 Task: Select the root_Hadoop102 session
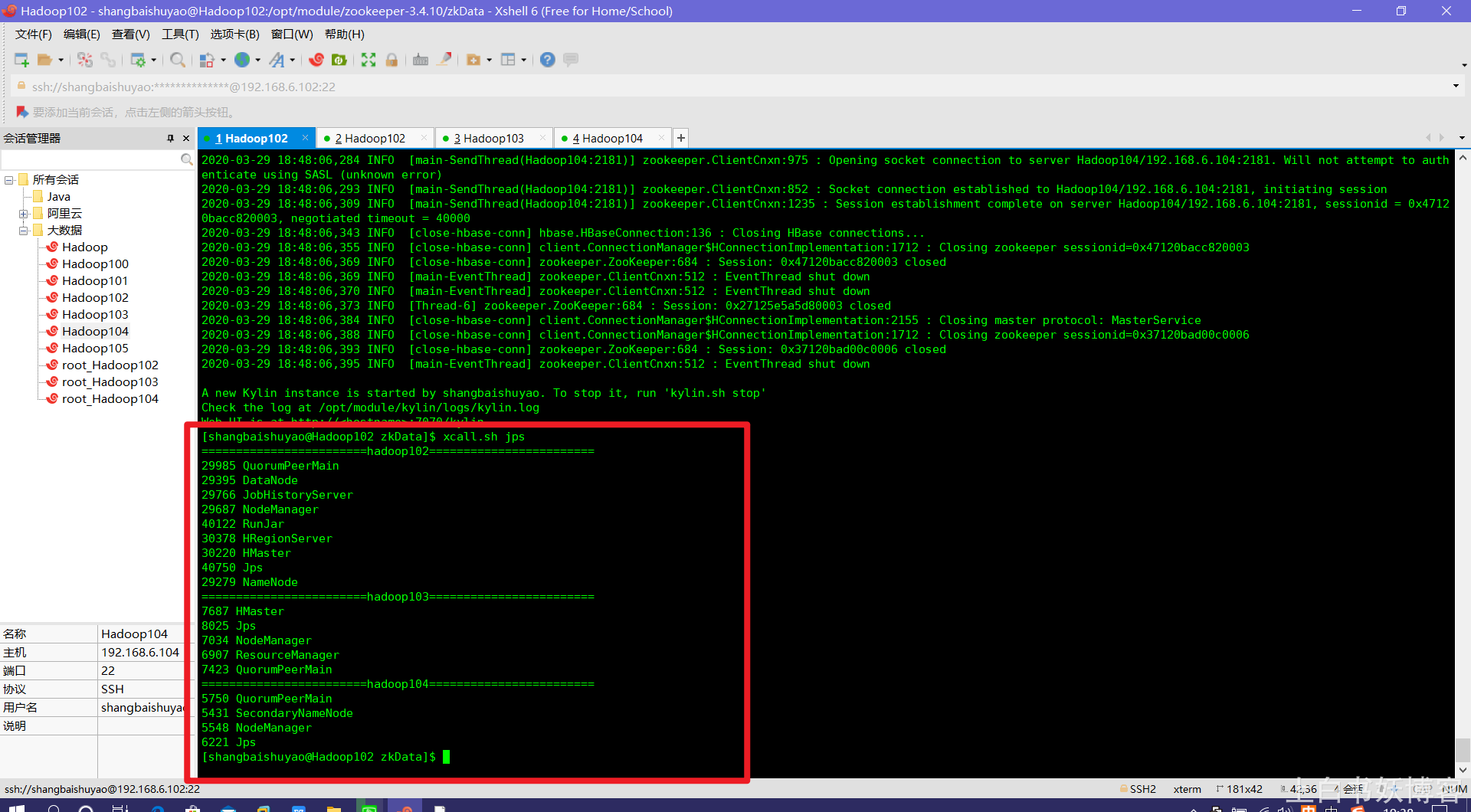click(110, 365)
